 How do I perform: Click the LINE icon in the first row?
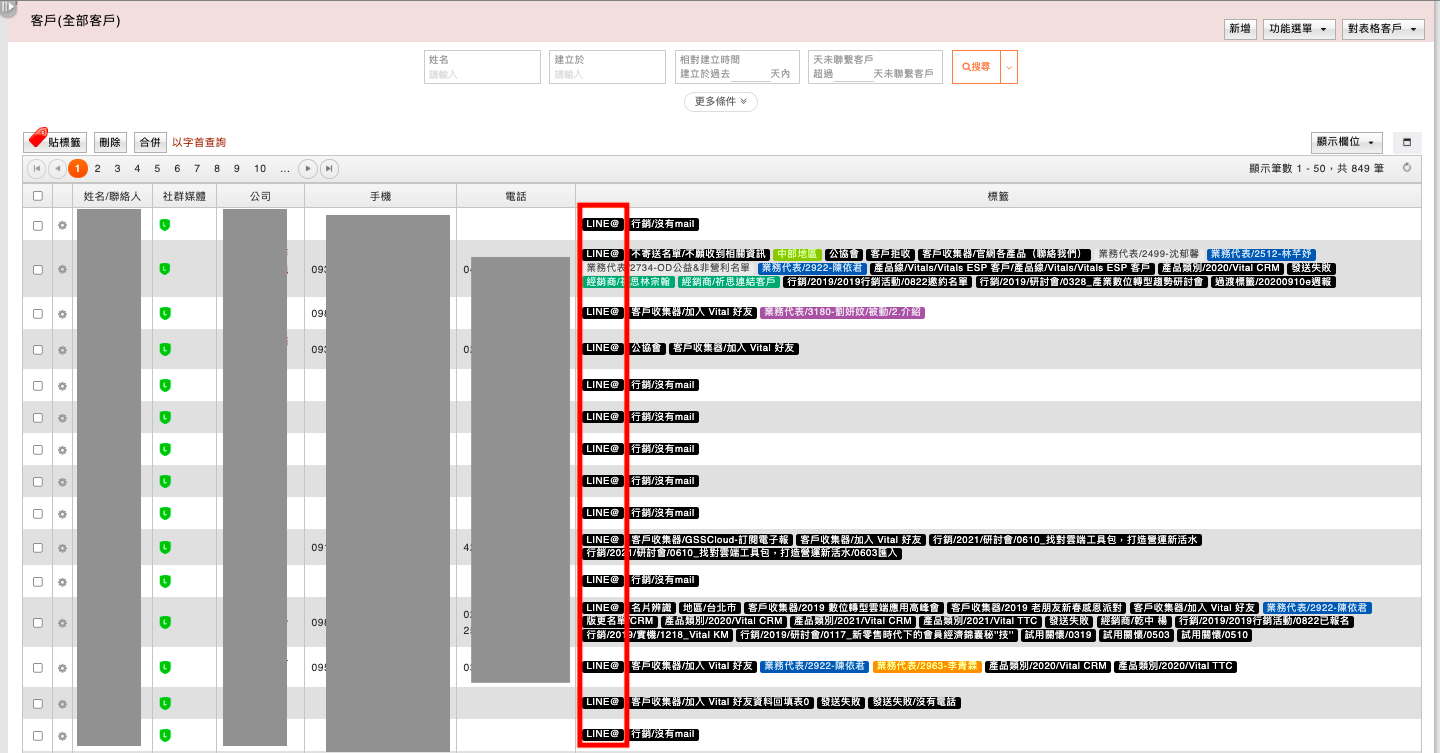pos(165,225)
